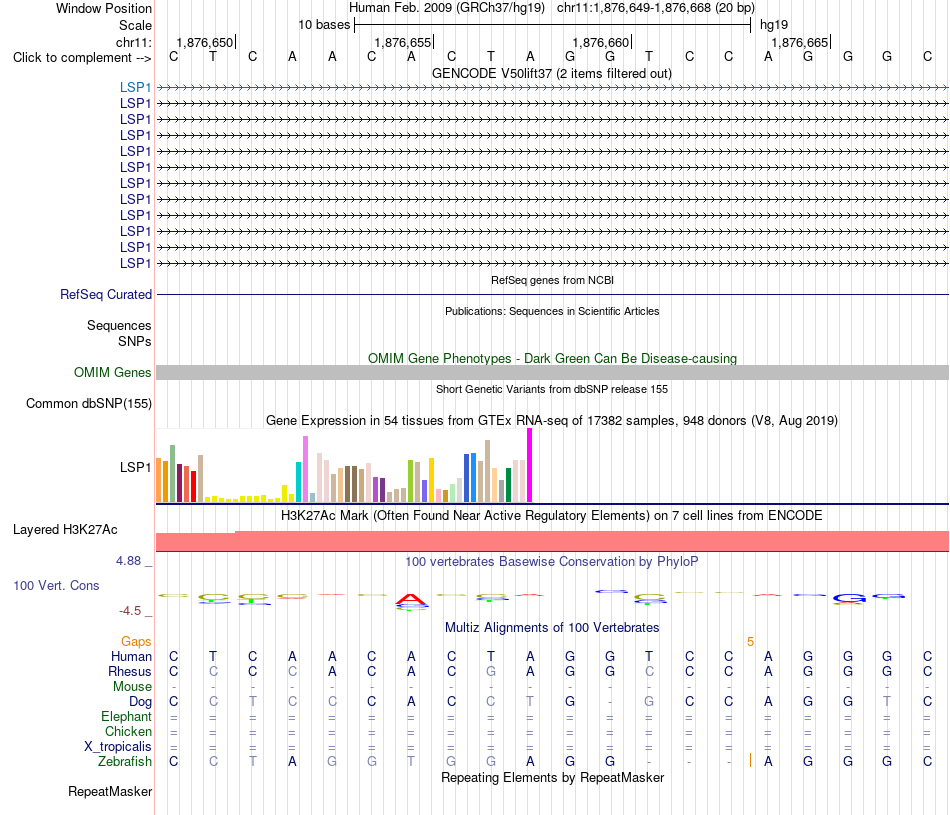The height and width of the screenshot is (815, 950).
Task: Select the Window Position label
Action: point(104,8)
